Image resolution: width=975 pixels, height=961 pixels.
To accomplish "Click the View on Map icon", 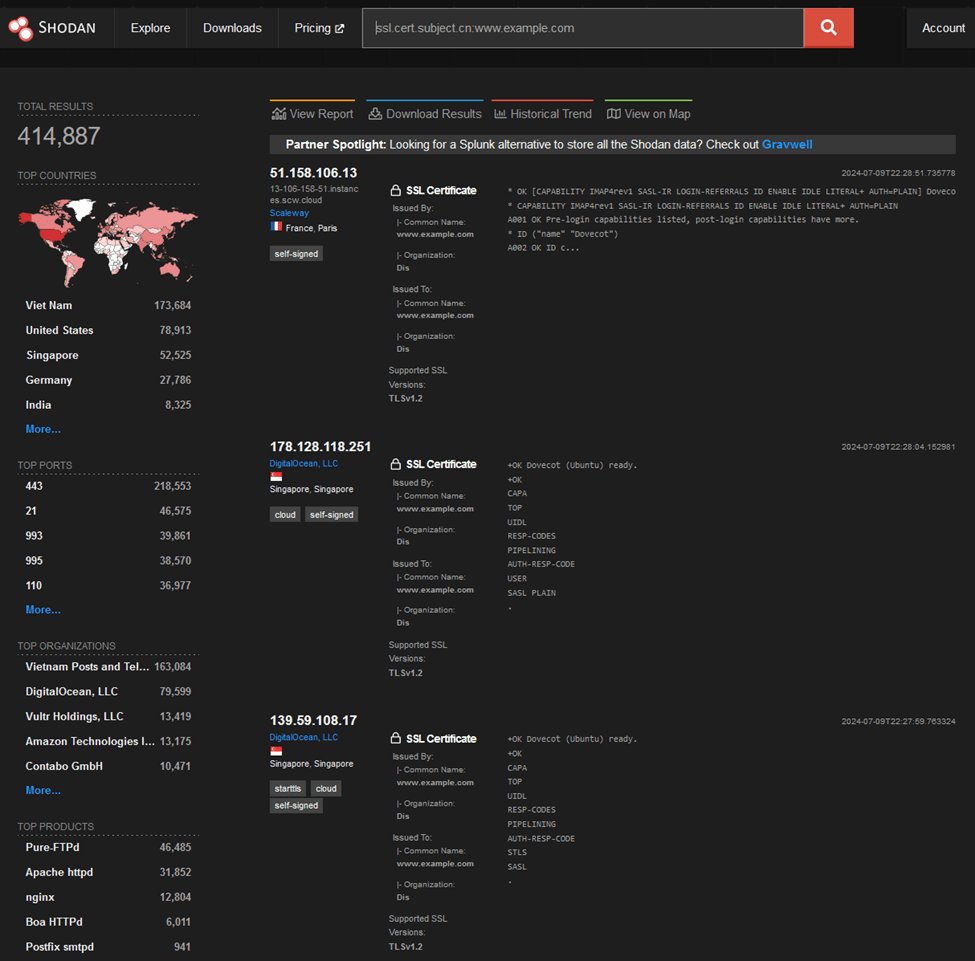I will [614, 114].
